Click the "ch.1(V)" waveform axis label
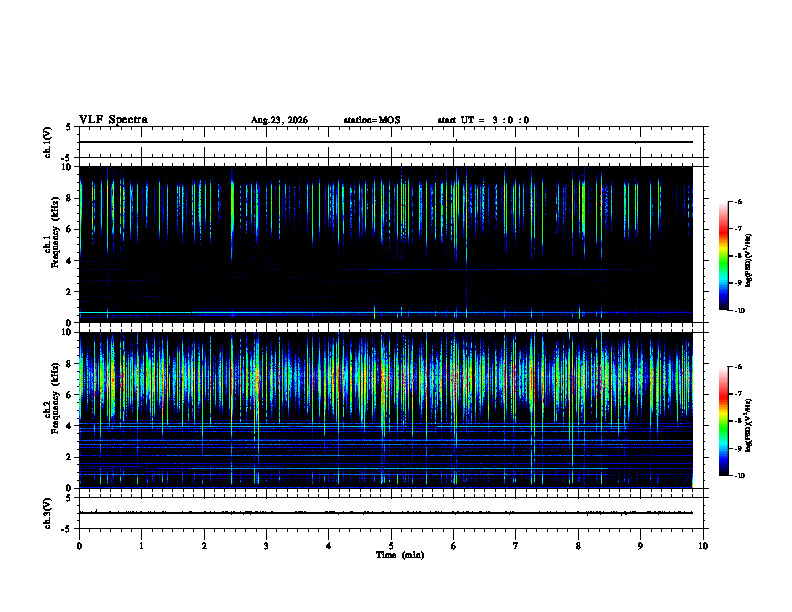Viewport: 792px width, 612px height. pos(47,142)
